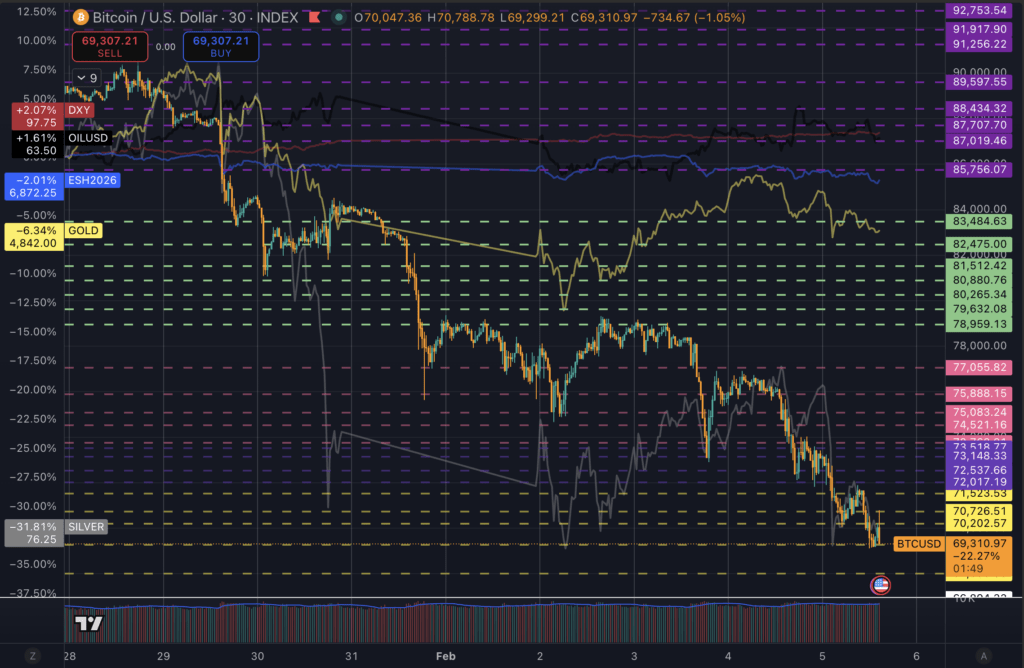Select the 87,019.46 price level label
The height and width of the screenshot is (668, 1024).
tap(979, 140)
